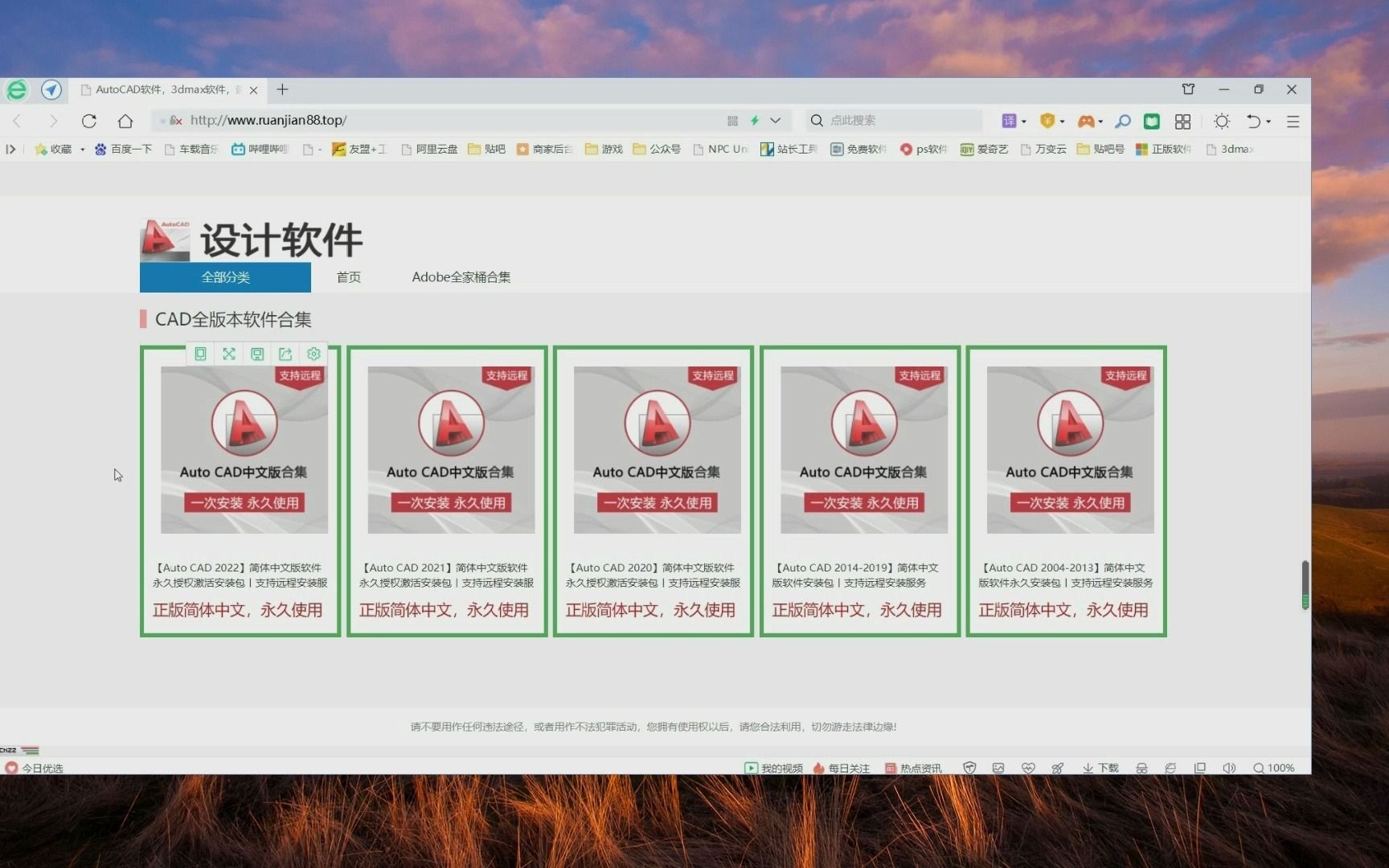Go back to previous page
This screenshot has width=1389, height=868.
(18, 121)
